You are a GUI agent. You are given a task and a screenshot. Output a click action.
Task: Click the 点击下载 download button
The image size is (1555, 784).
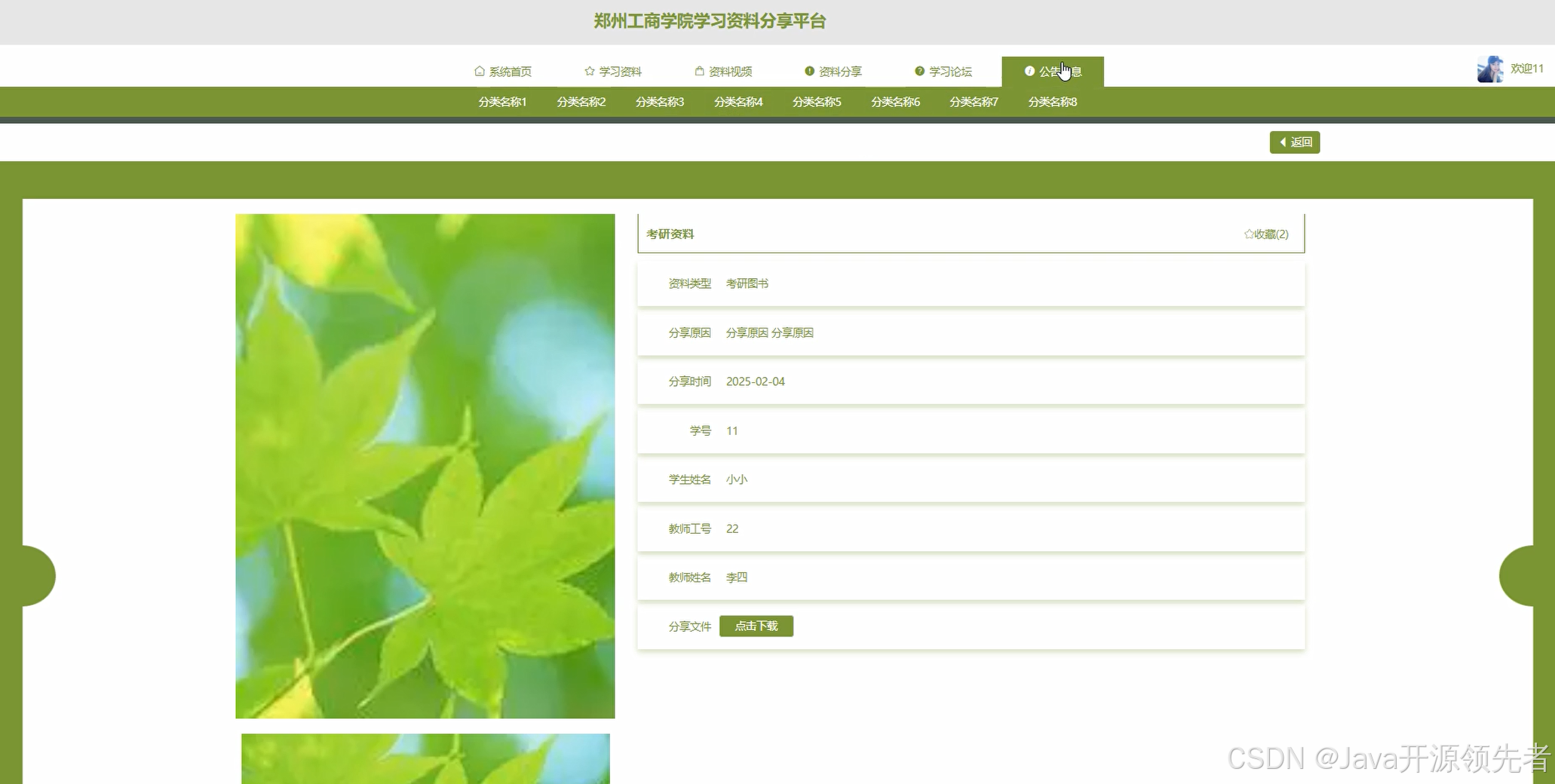756,626
